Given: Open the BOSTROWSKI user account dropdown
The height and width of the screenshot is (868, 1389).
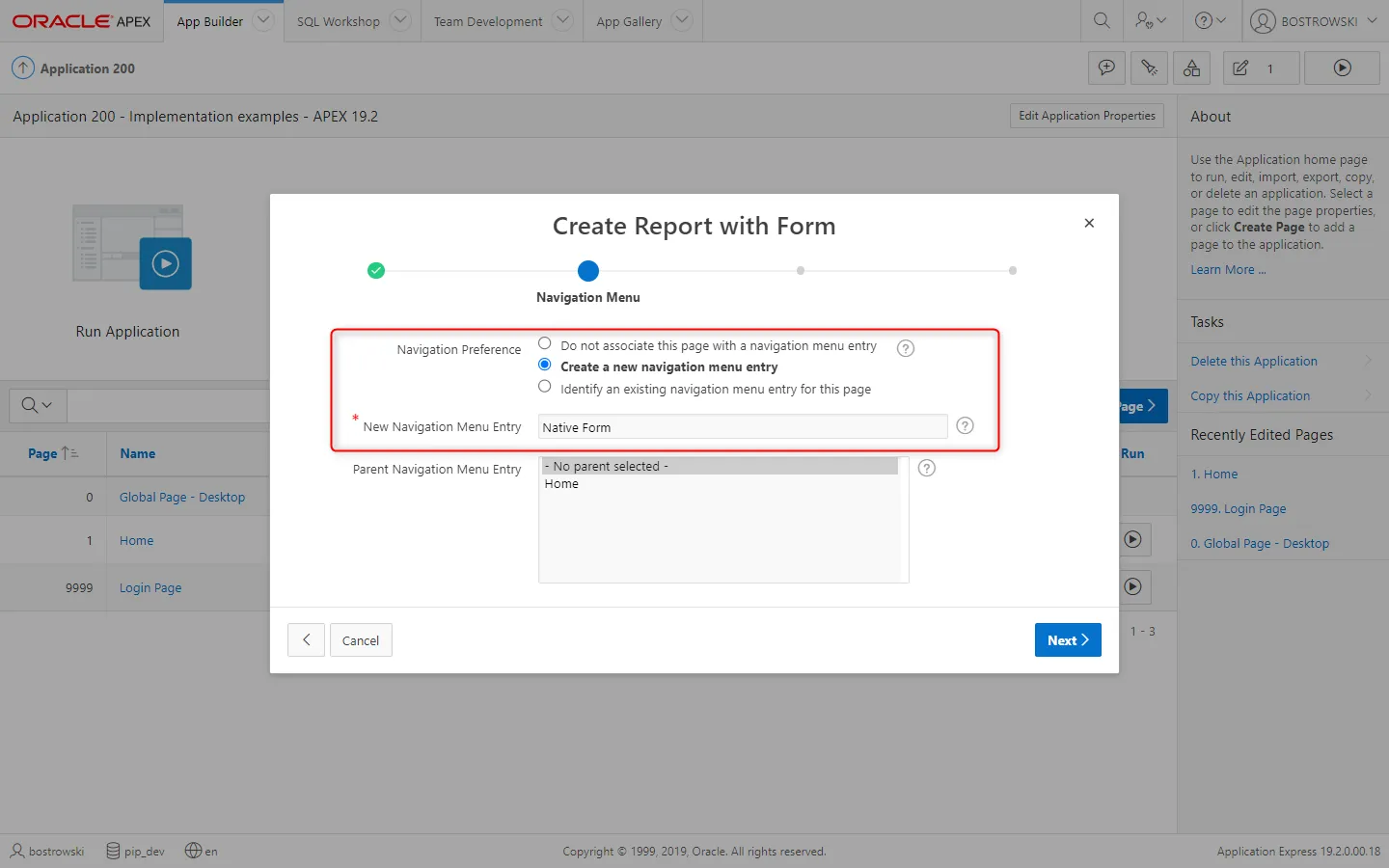Looking at the screenshot, I should [x=1318, y=20].
